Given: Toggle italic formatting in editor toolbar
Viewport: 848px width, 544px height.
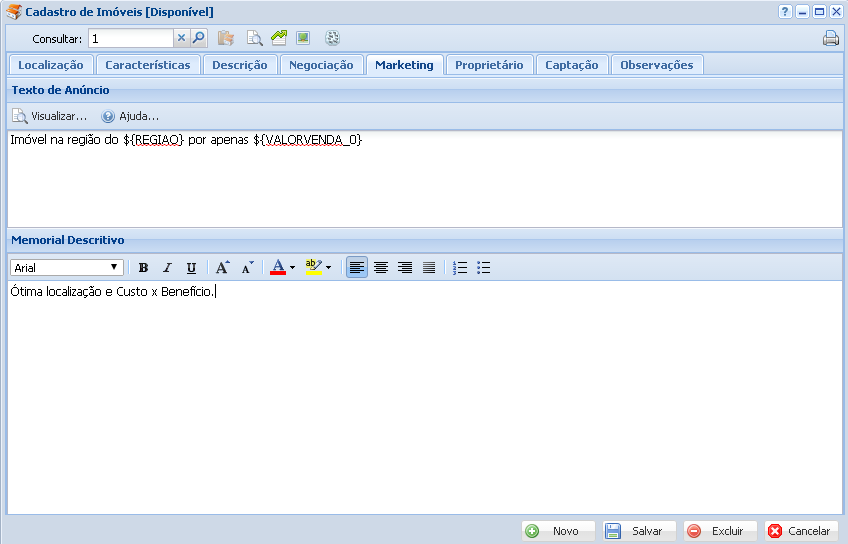Looking at the screenshot, I should pos(167,268).
